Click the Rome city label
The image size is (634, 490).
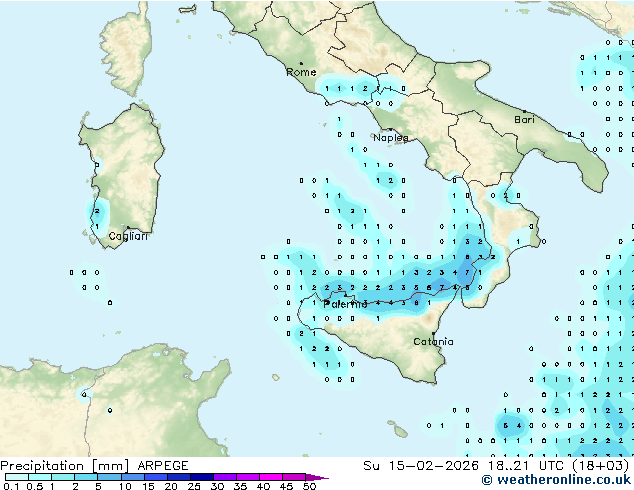301,72
